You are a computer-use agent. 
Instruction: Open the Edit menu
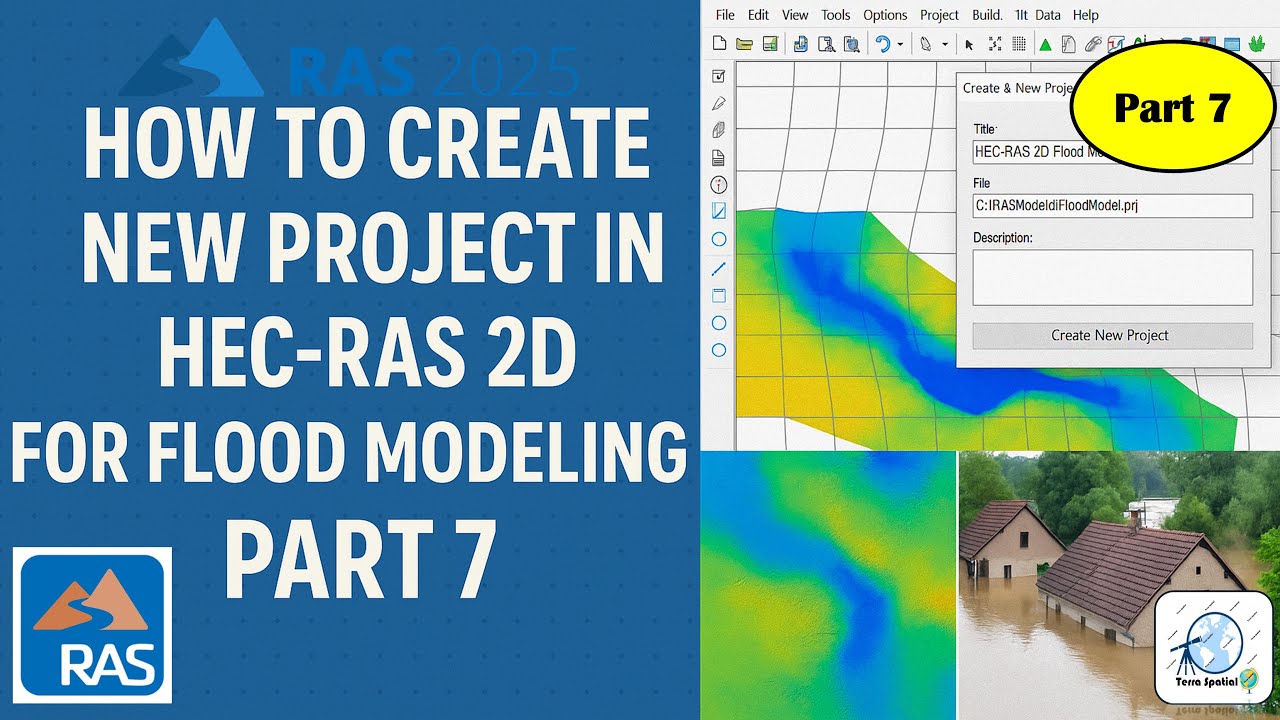758,15
